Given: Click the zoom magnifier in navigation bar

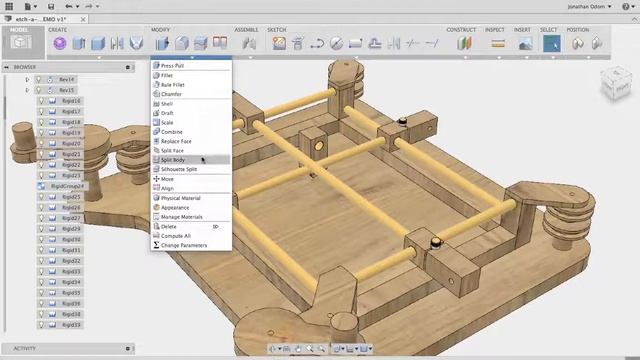Looking at the screenshot, I should point(310,349).
